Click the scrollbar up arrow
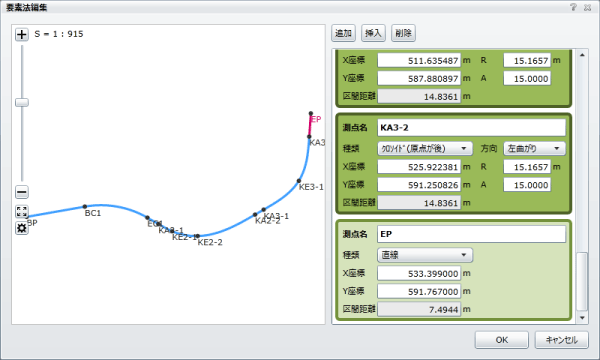 (582, 55)
